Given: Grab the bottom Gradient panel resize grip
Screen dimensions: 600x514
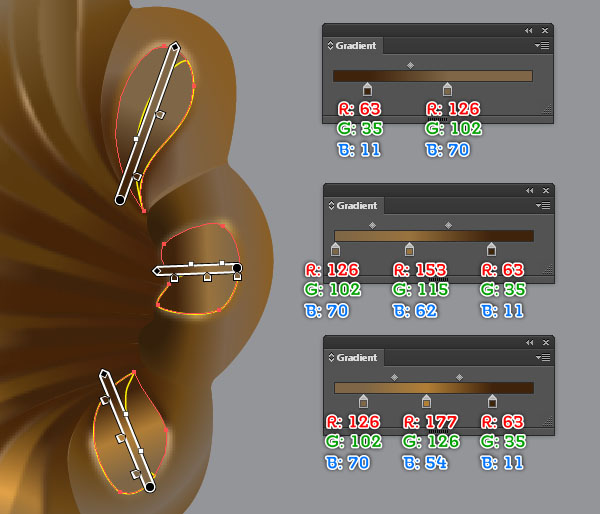Looking at the screenshot, I should (548, 421).
